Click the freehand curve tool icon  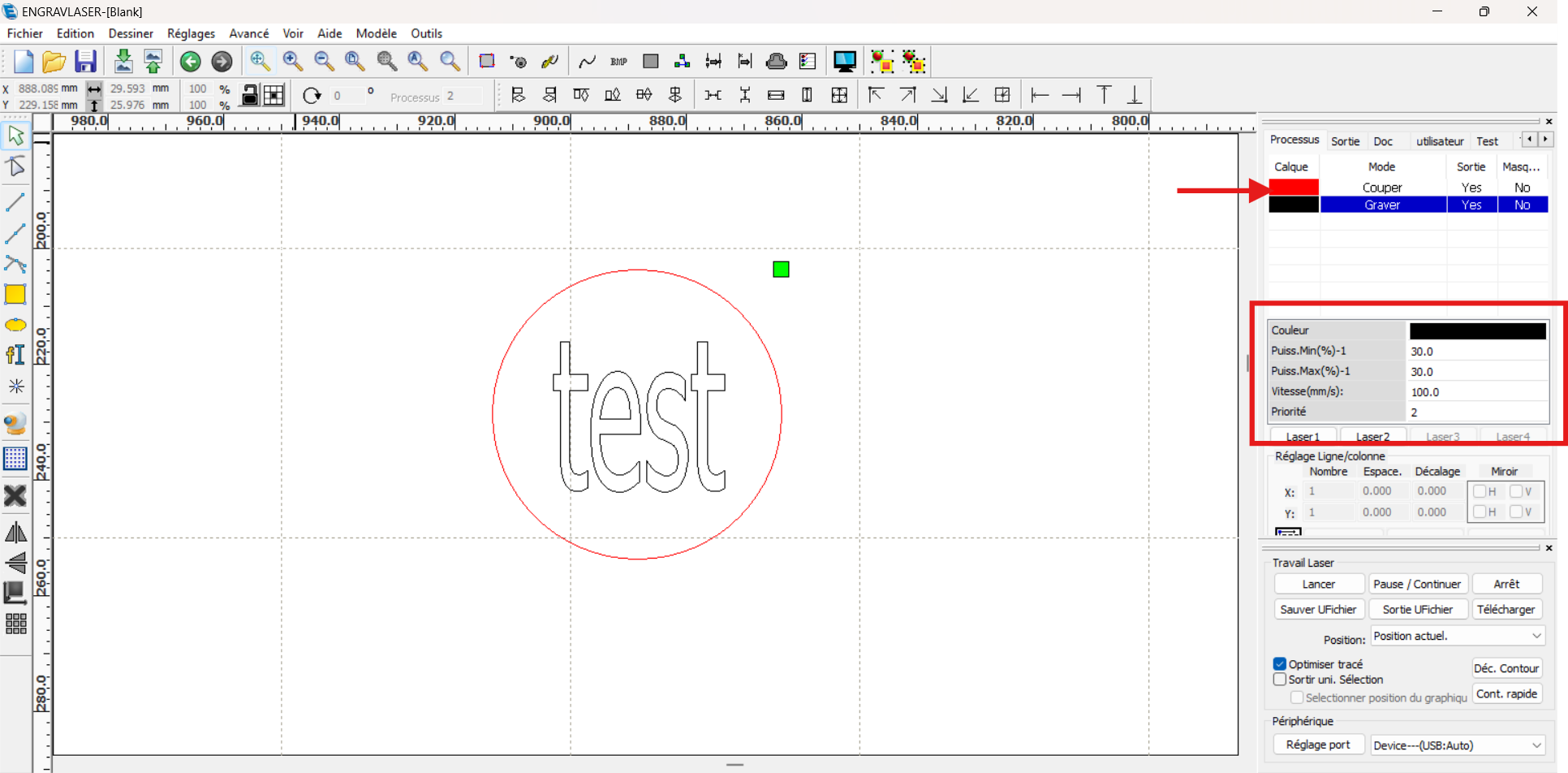[587, 62]
